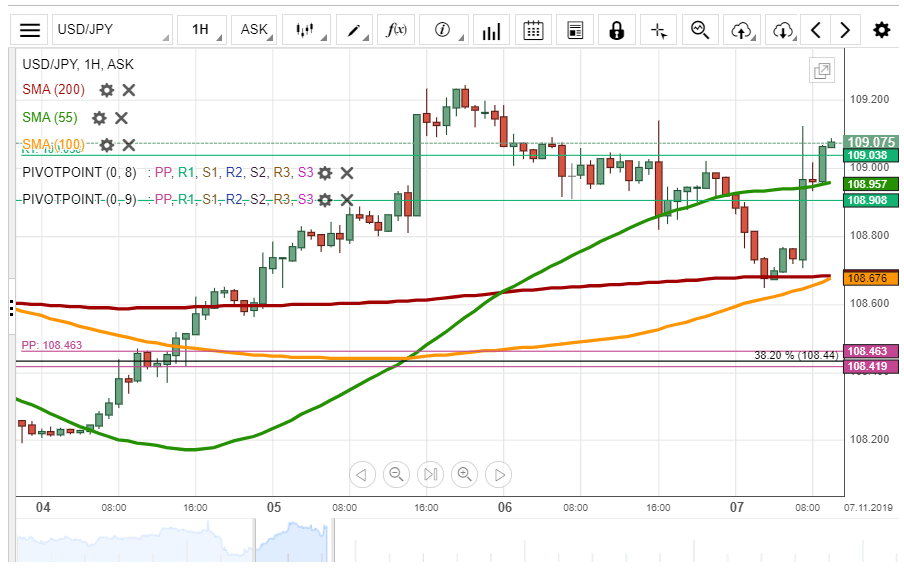Detach chart using the pop-out icon
This screenshot has height=568, width=904.
822,71
